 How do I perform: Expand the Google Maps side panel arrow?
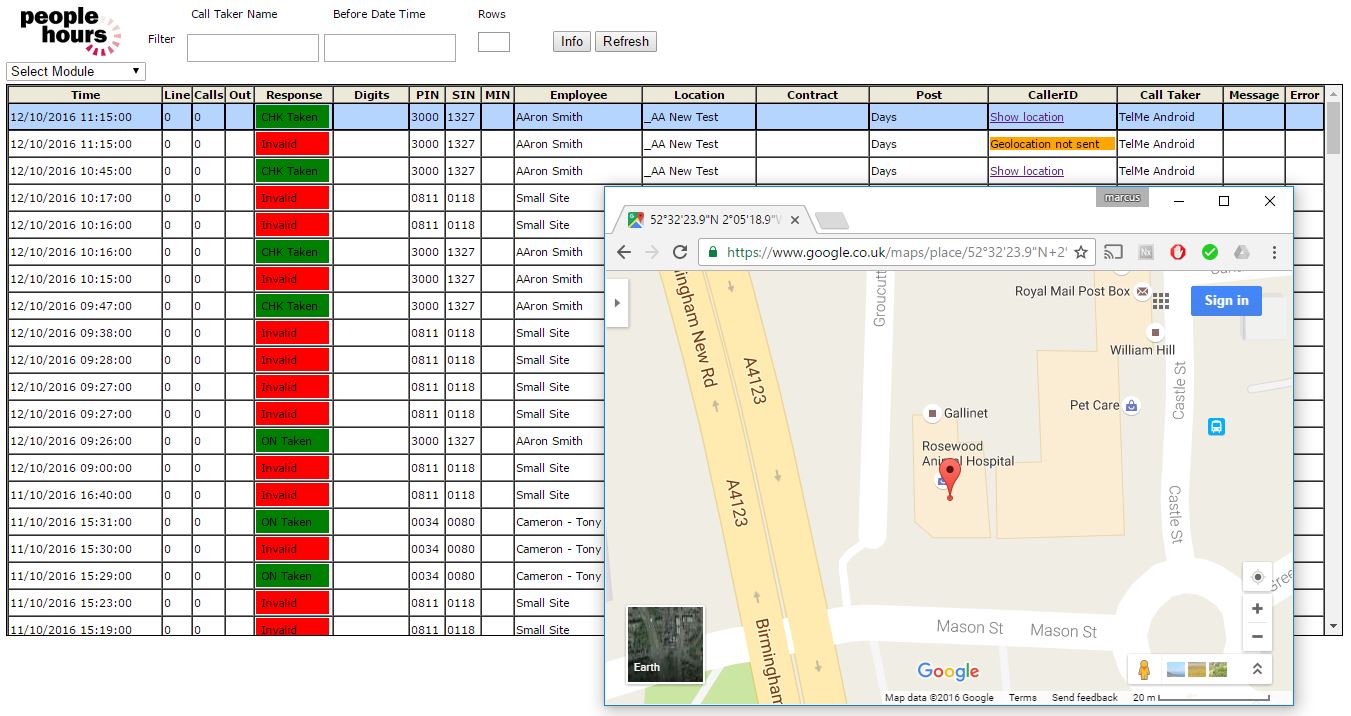[617, 303]
